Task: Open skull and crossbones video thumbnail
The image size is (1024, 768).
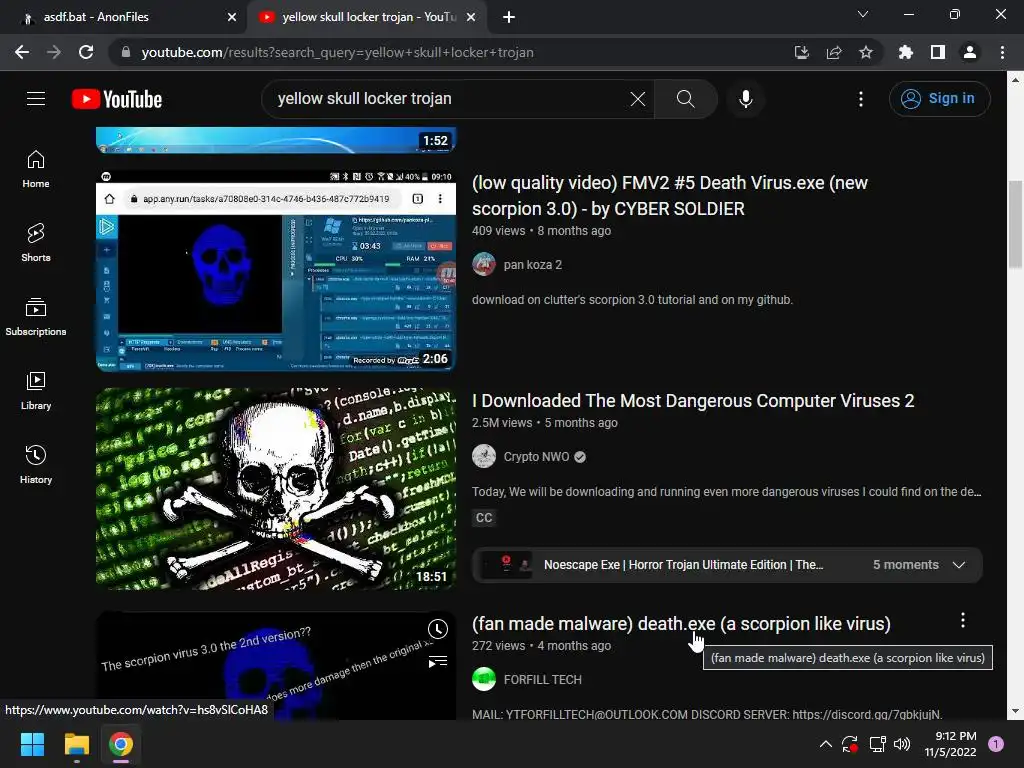Action: pos(276,488)
